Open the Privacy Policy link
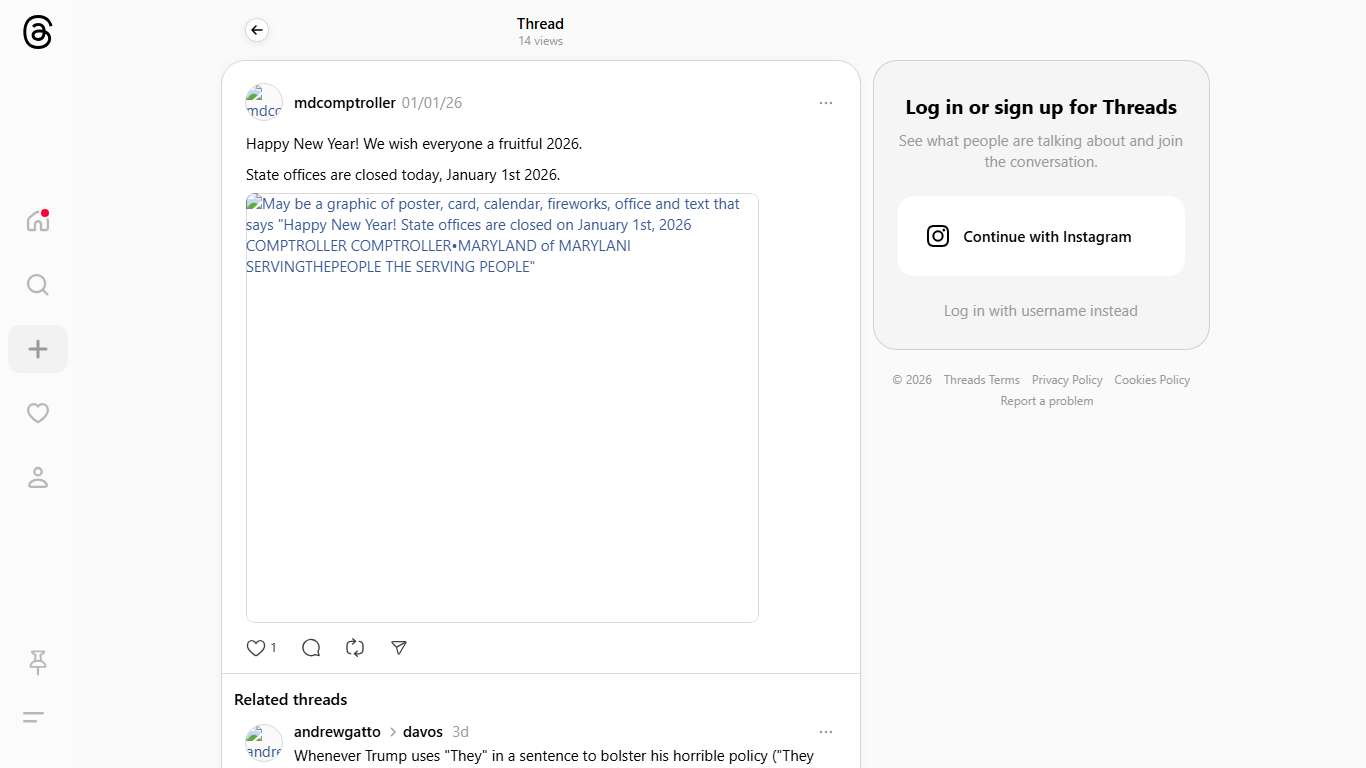Screen dimensions: 1366x768 1066,380
